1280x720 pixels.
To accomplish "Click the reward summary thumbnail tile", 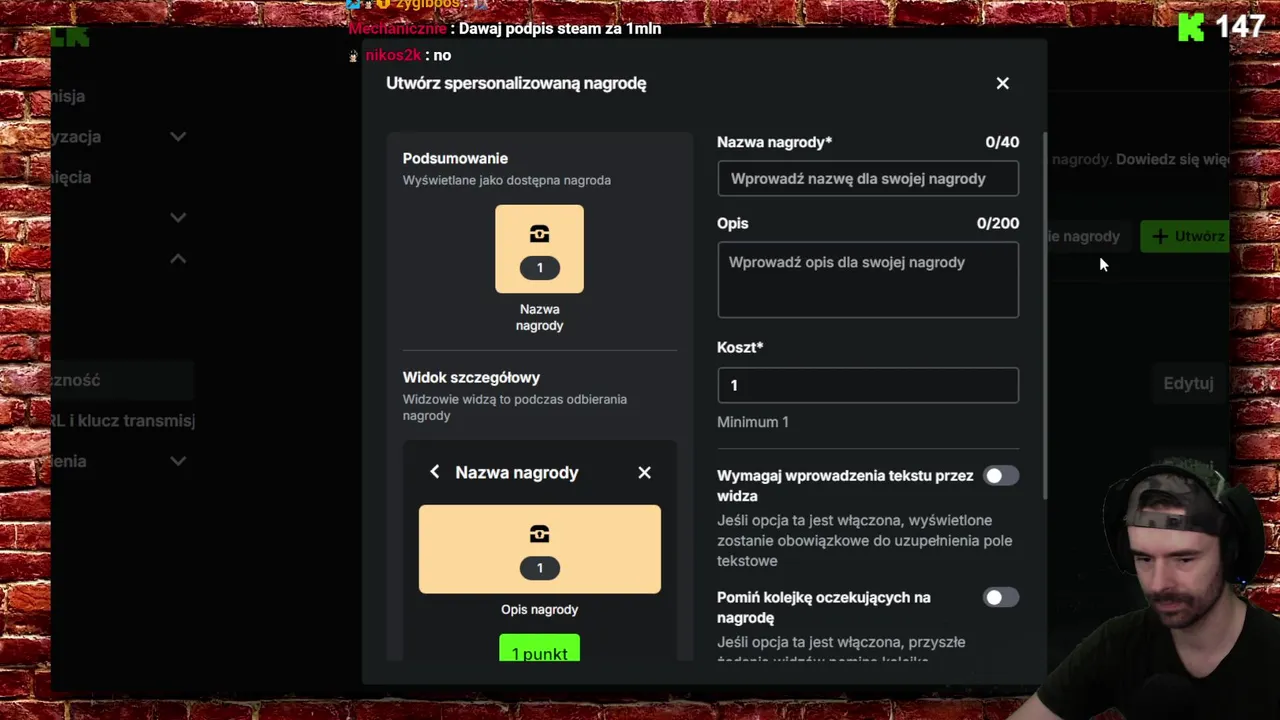I will [539, 249].
